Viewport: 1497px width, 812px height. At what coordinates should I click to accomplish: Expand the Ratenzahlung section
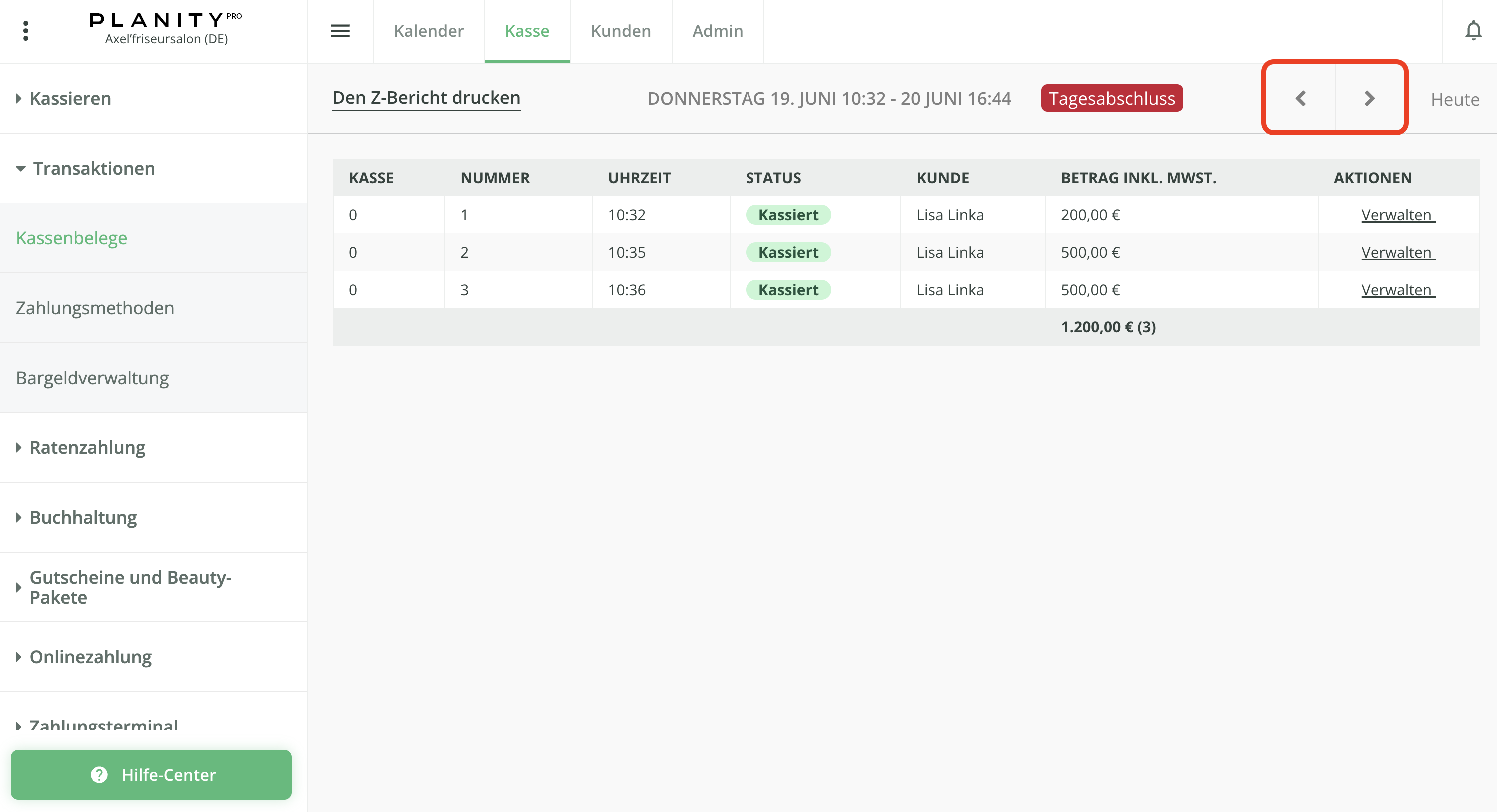[87, 447]
